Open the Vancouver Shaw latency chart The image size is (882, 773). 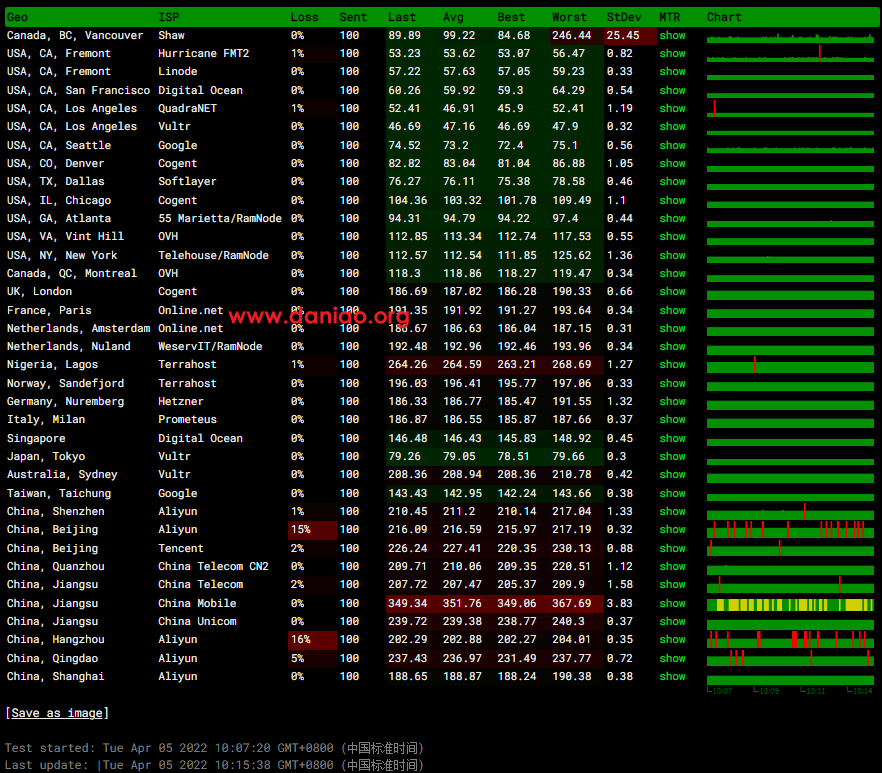[x=790, y=37]
